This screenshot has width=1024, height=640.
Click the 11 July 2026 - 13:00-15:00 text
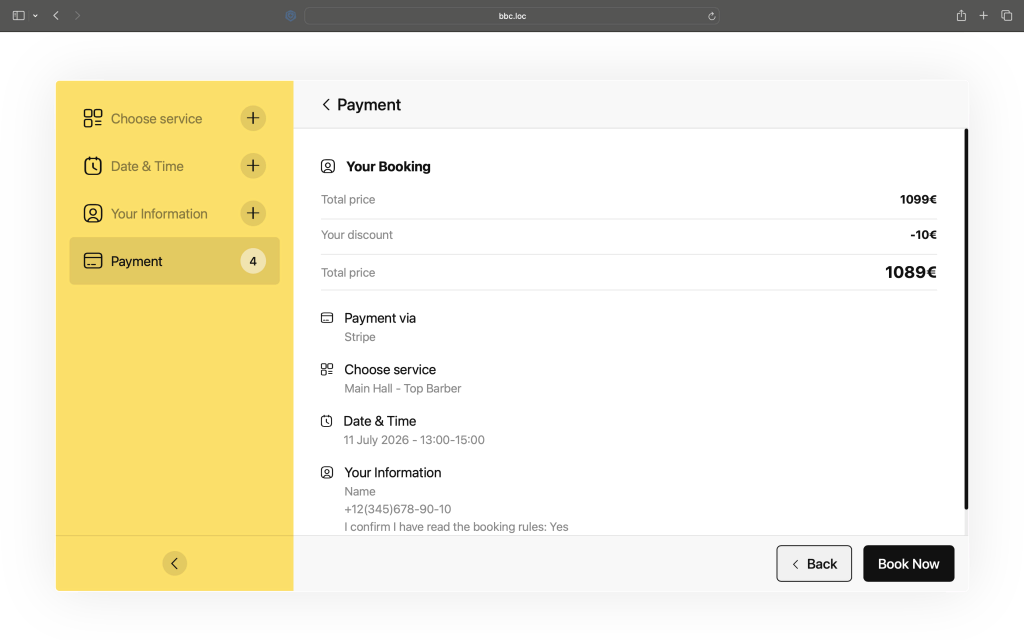point(414,440)
